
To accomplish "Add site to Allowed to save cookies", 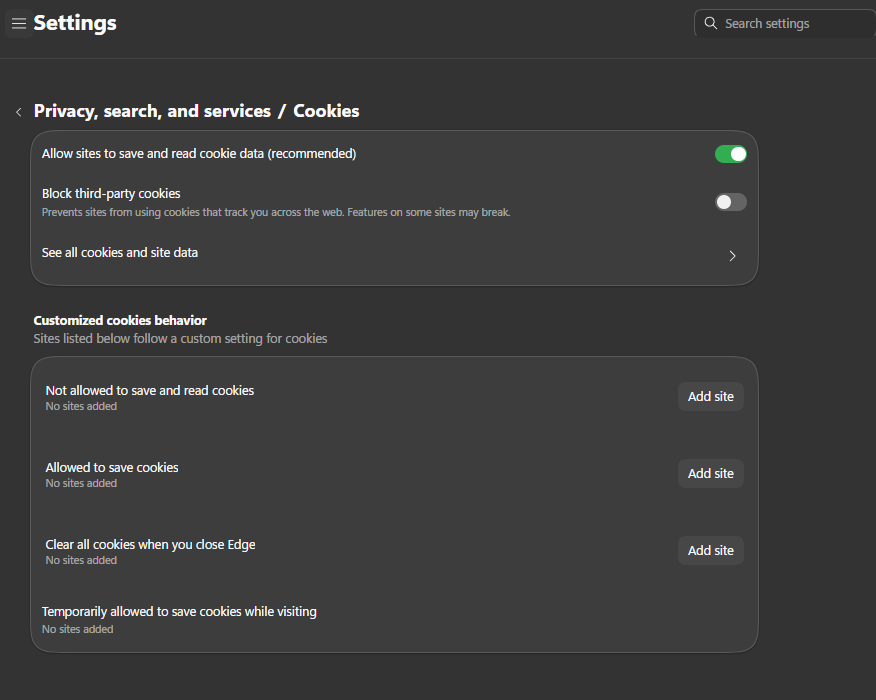I will click(710, 474).
